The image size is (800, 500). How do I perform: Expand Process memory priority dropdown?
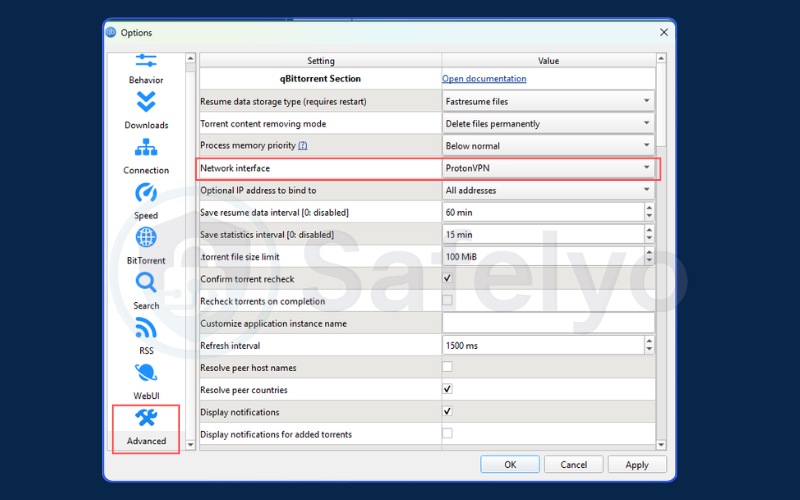coord(548,145)
